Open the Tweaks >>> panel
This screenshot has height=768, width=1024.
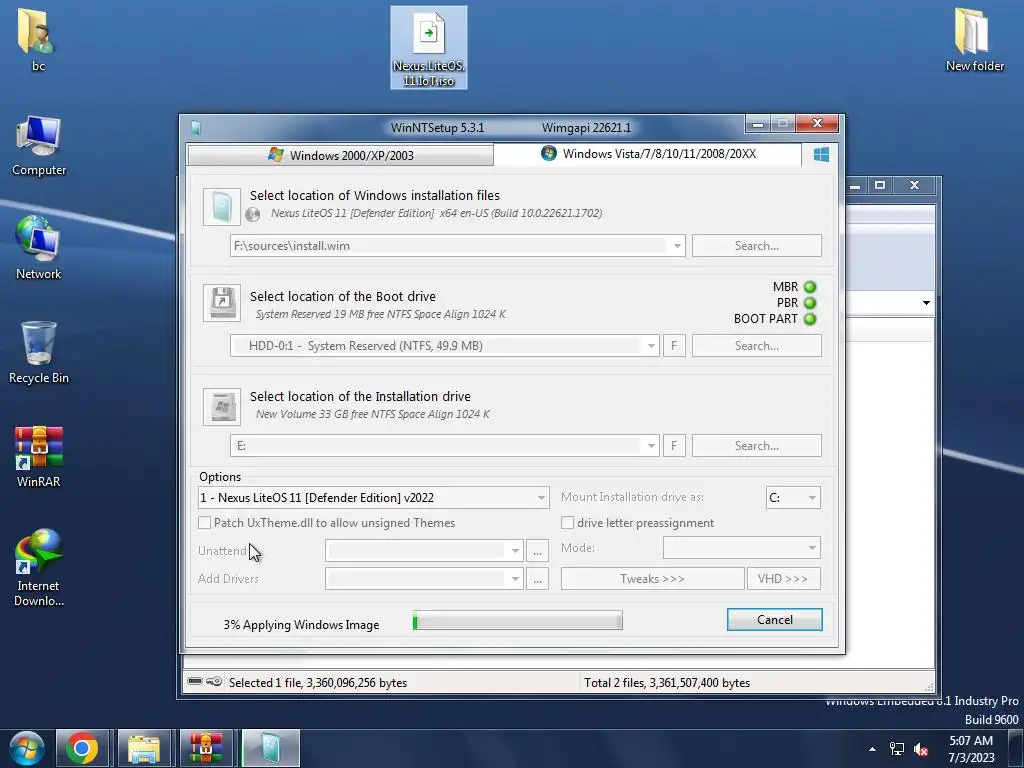[x=652, y=579]
